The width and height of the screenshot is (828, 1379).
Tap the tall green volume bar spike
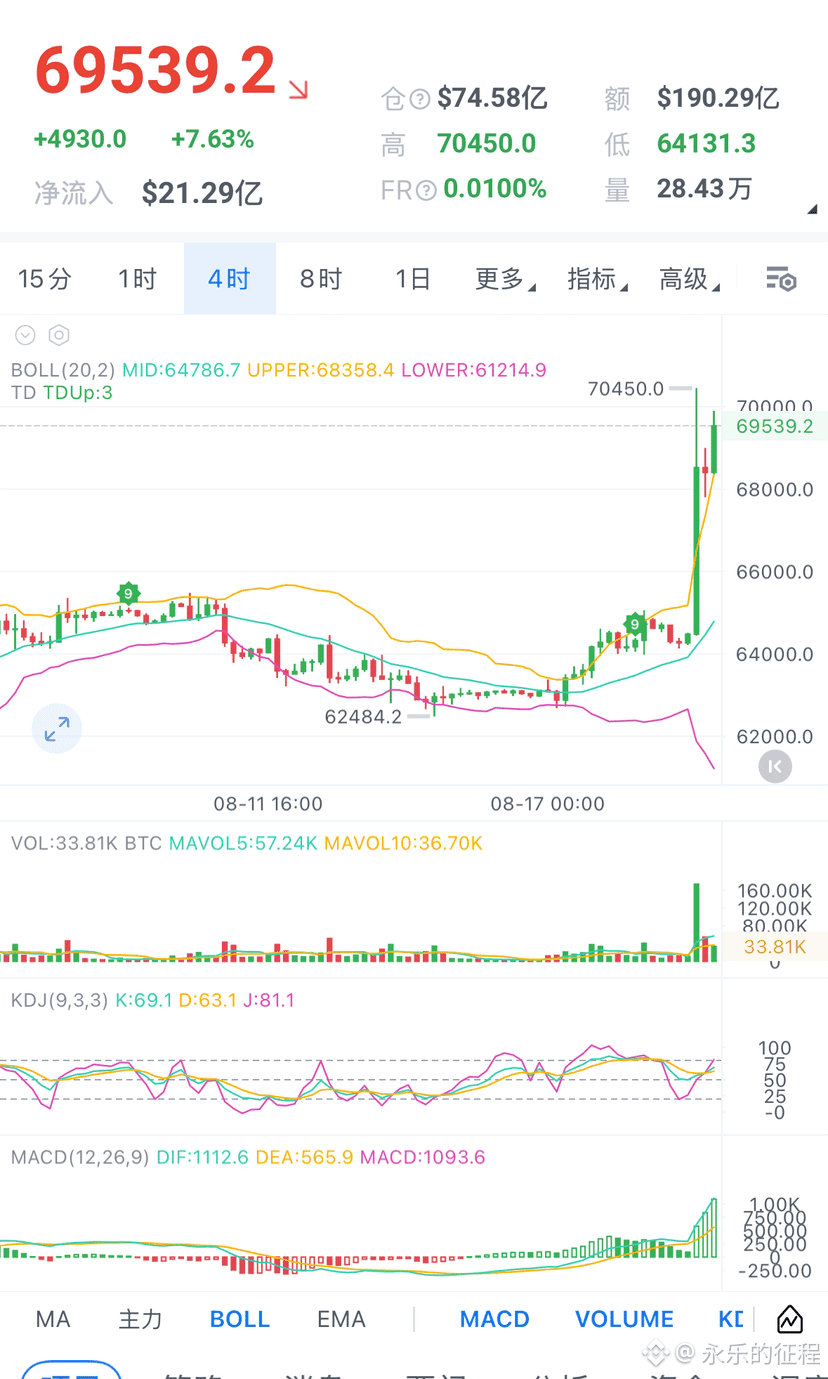[697, 922]
